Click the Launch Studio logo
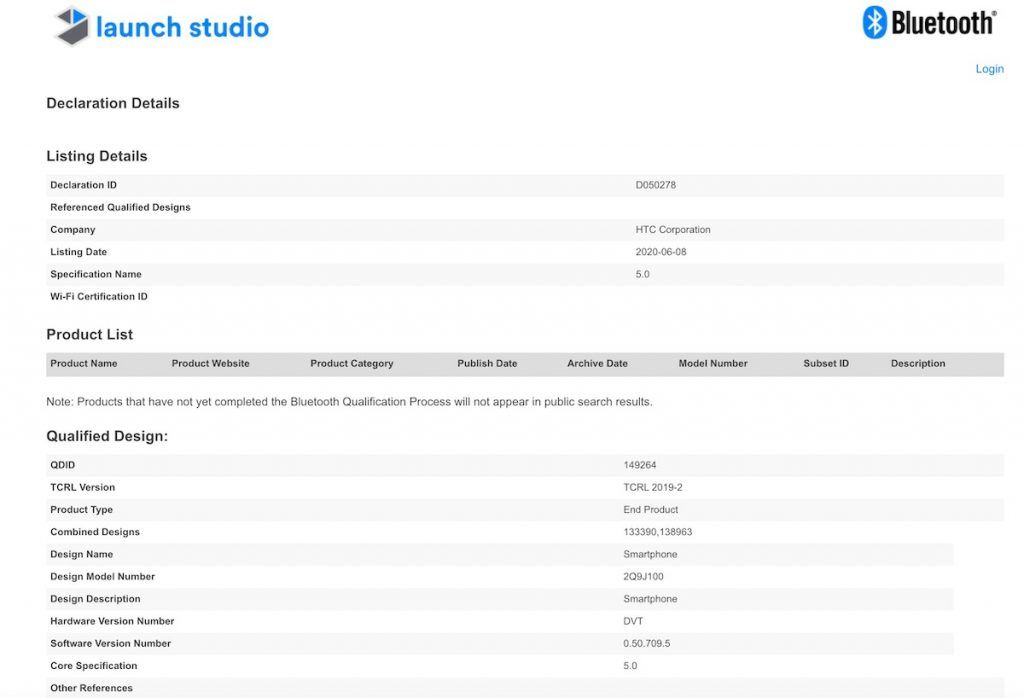Screen dimensions: 1024x698 click(161, 26)
